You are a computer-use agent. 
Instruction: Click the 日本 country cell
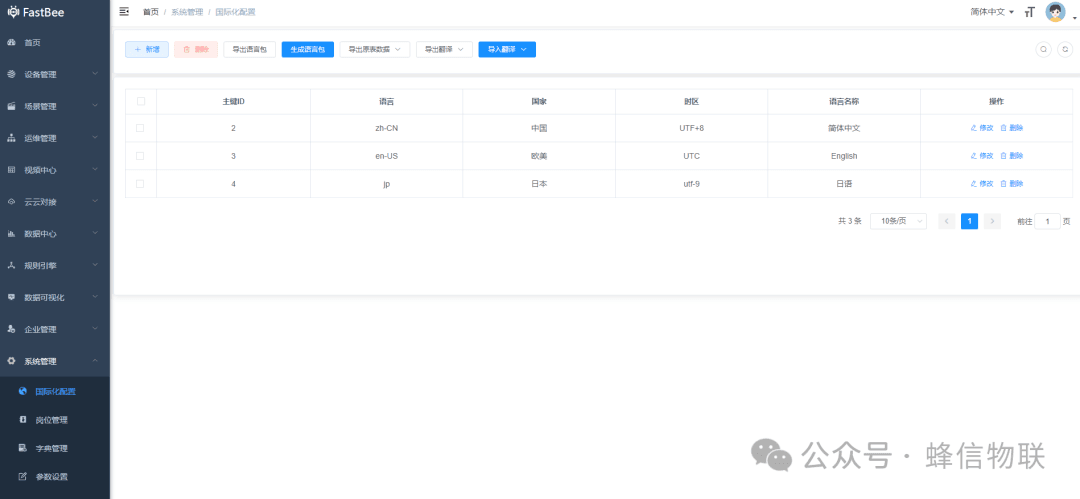pos(539,184)
